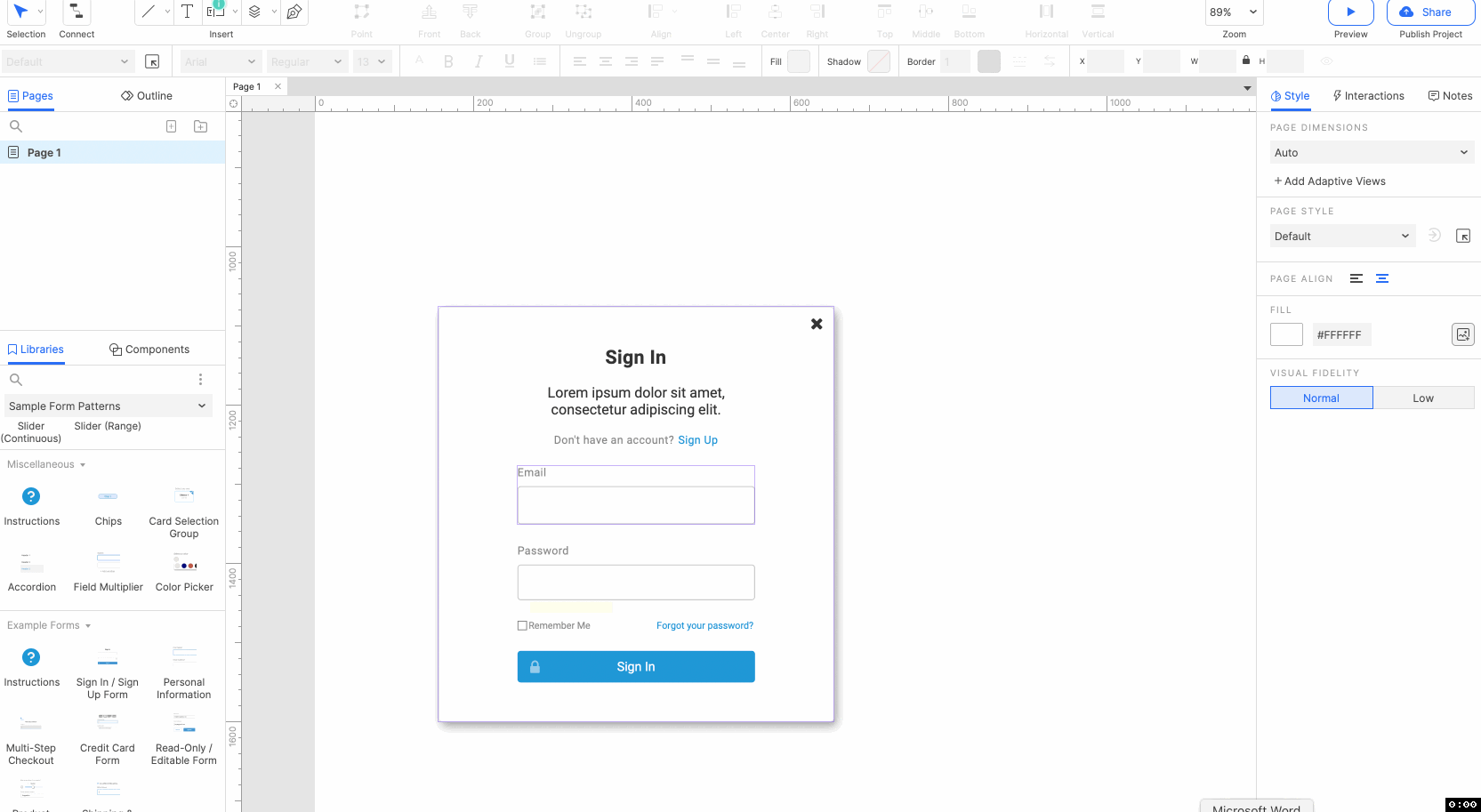This screenshot has width=1481, height=812.
Task: Click the blue Sign In button
Action: [636, 667]
